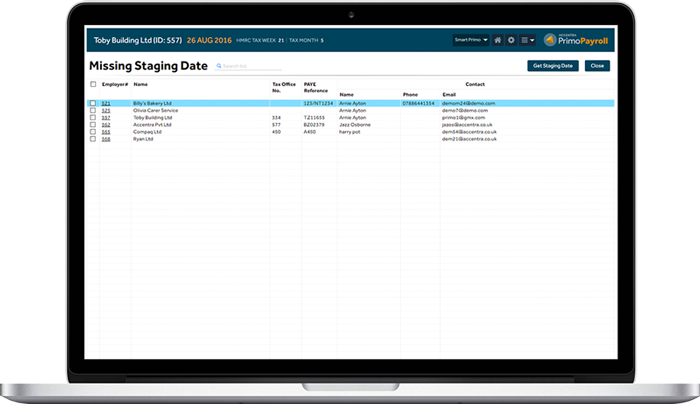
Task: Click the Phone column header
Action: pyautogui.click(x=410, y=95)
